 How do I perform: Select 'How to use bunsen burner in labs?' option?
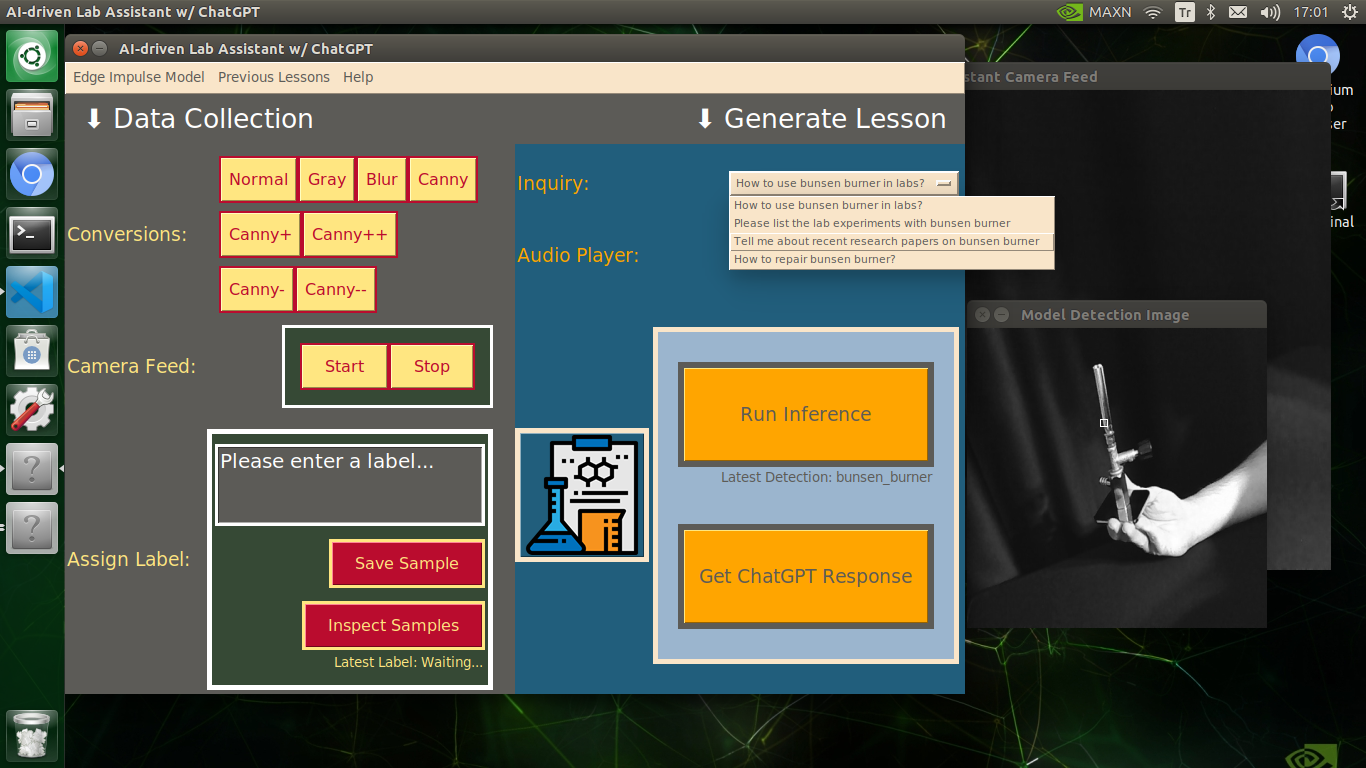(x=892, y=205)
